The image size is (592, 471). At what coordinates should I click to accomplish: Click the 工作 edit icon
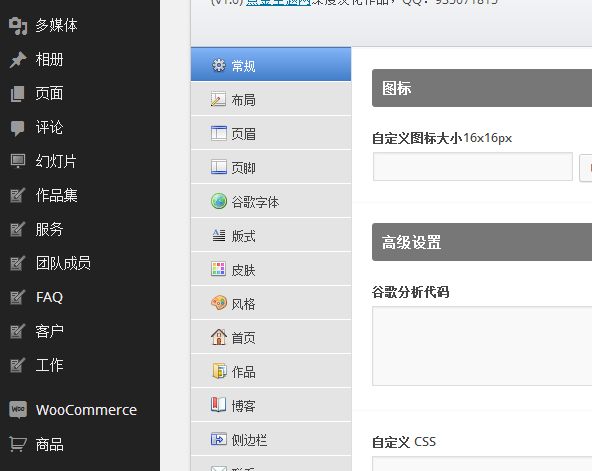tap(18, 365)
